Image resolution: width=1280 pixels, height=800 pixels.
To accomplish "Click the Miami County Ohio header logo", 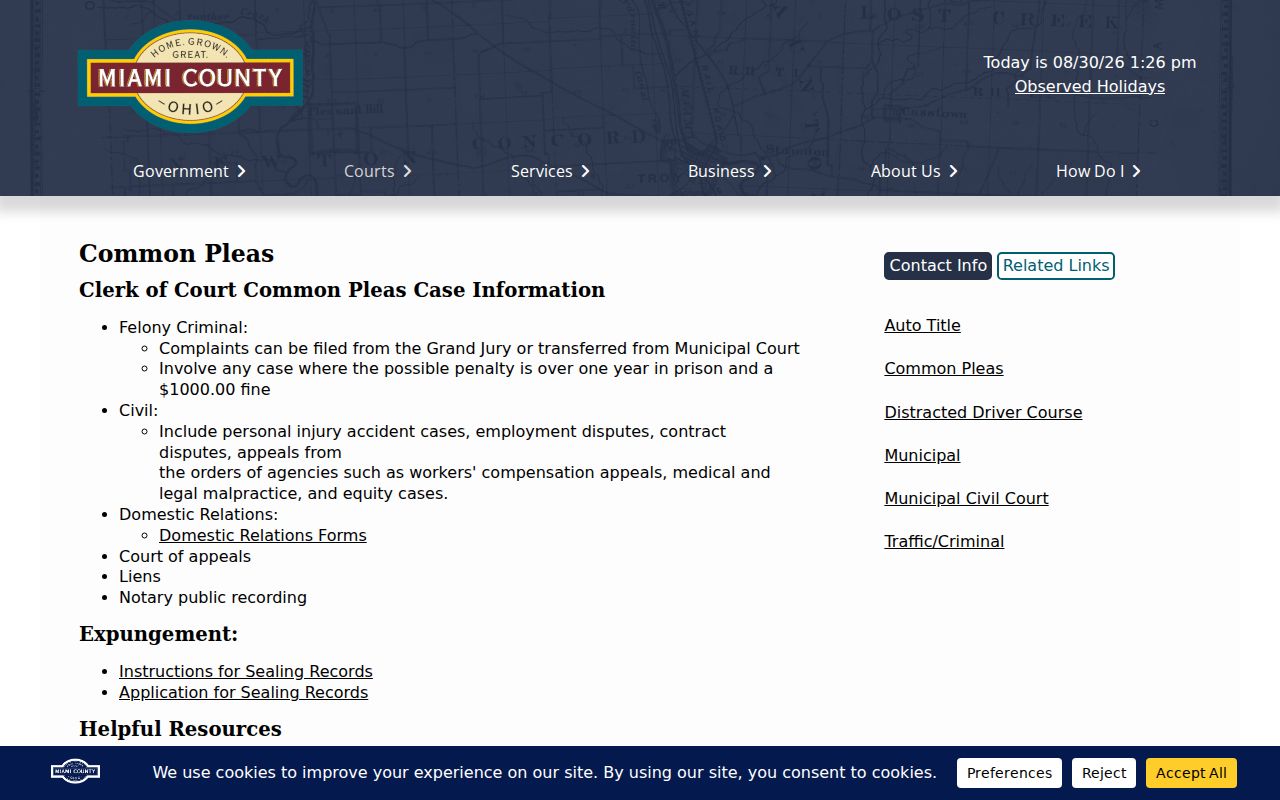I will point(190,77).
